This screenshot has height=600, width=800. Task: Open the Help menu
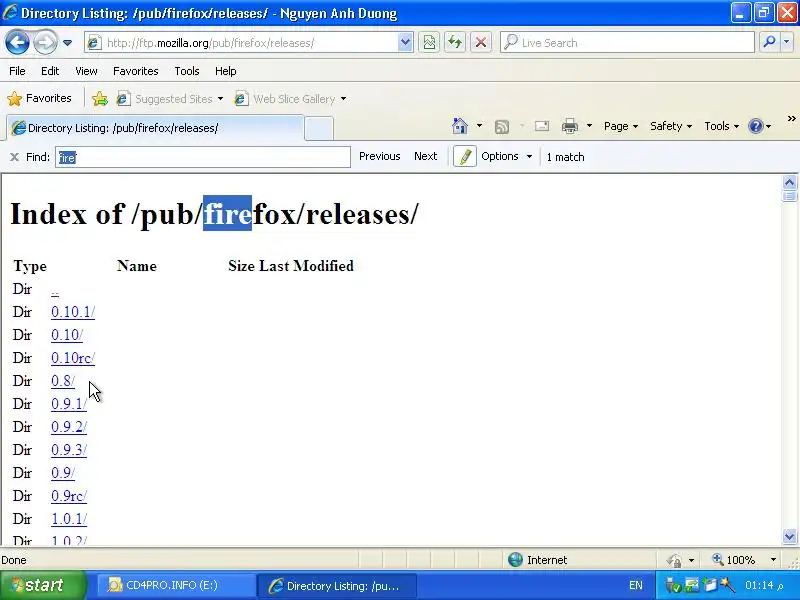coord(226,71)
